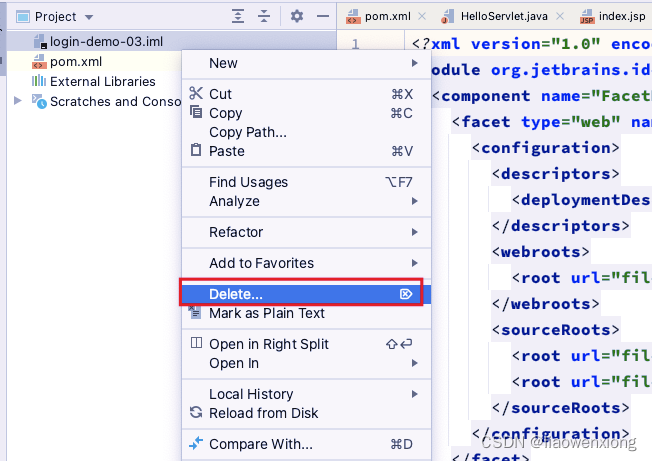
Task: Select External Libraries node
Action: [102, 81]
